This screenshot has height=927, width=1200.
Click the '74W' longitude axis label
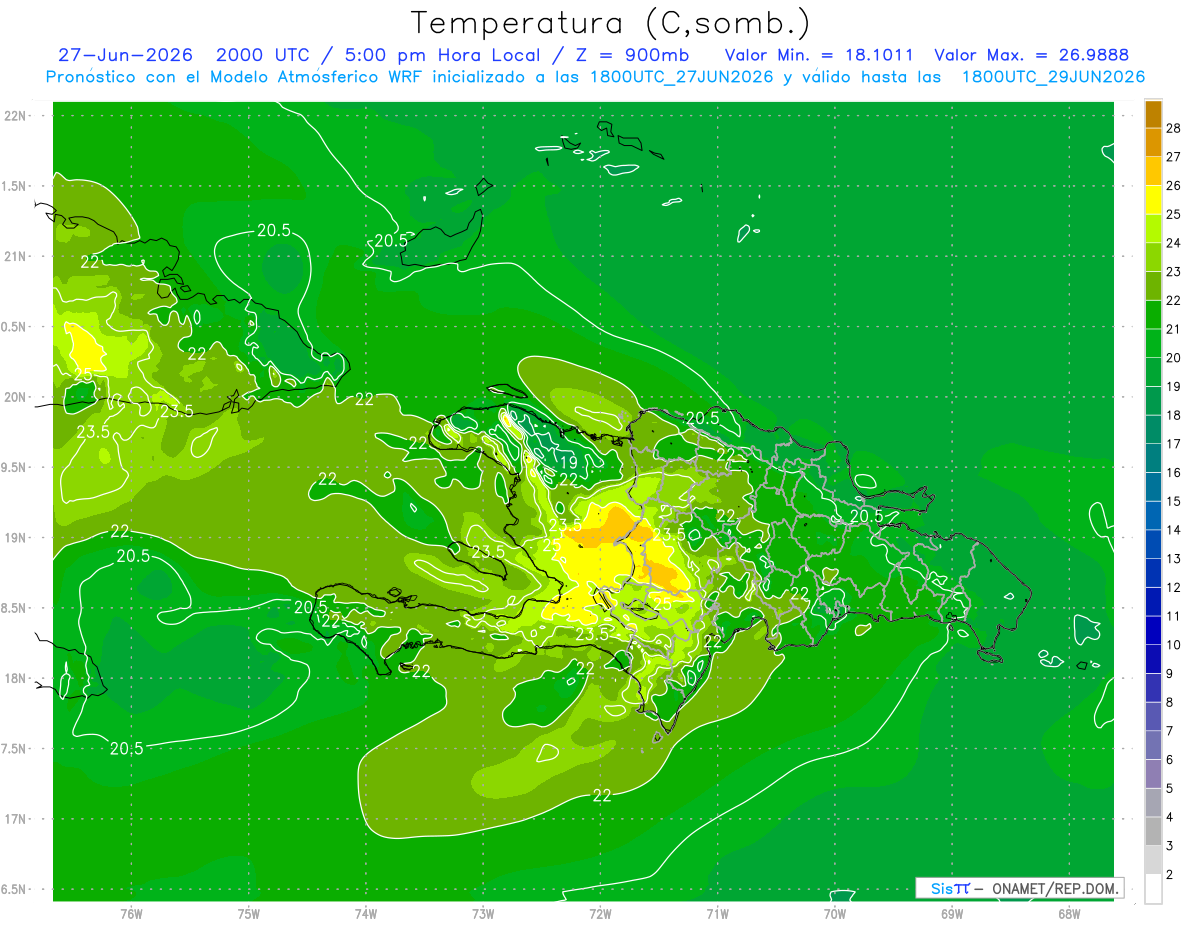point(366,913)
